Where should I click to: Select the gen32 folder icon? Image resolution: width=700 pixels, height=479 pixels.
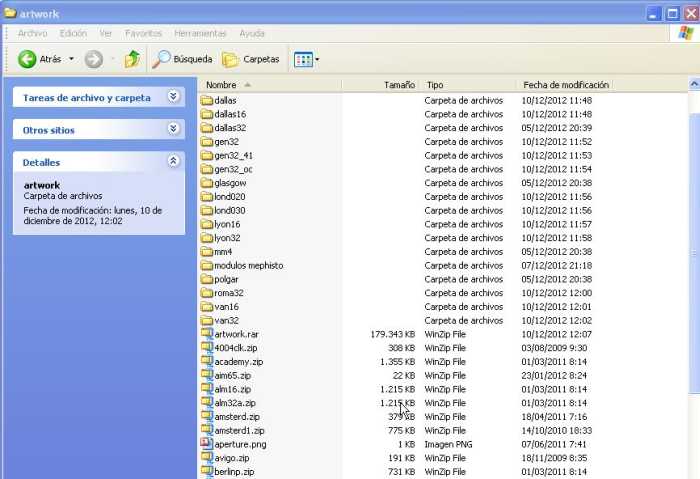click(207, 142)
